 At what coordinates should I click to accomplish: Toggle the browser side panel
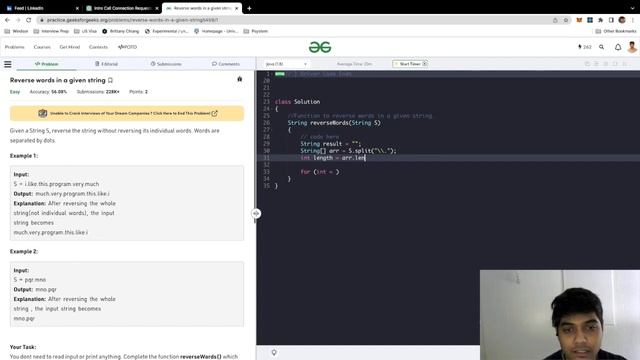tap(611, 20)
